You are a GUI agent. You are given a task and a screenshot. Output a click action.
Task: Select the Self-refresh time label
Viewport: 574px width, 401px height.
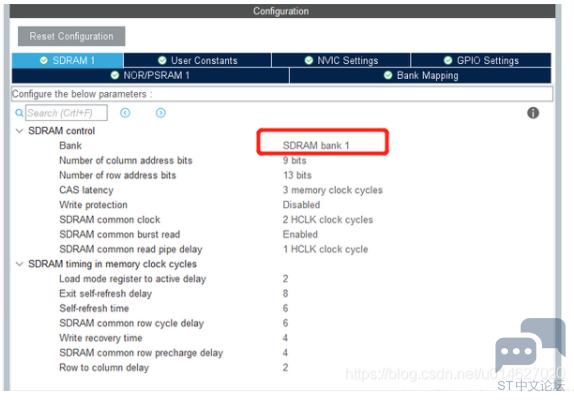(94, 308)
